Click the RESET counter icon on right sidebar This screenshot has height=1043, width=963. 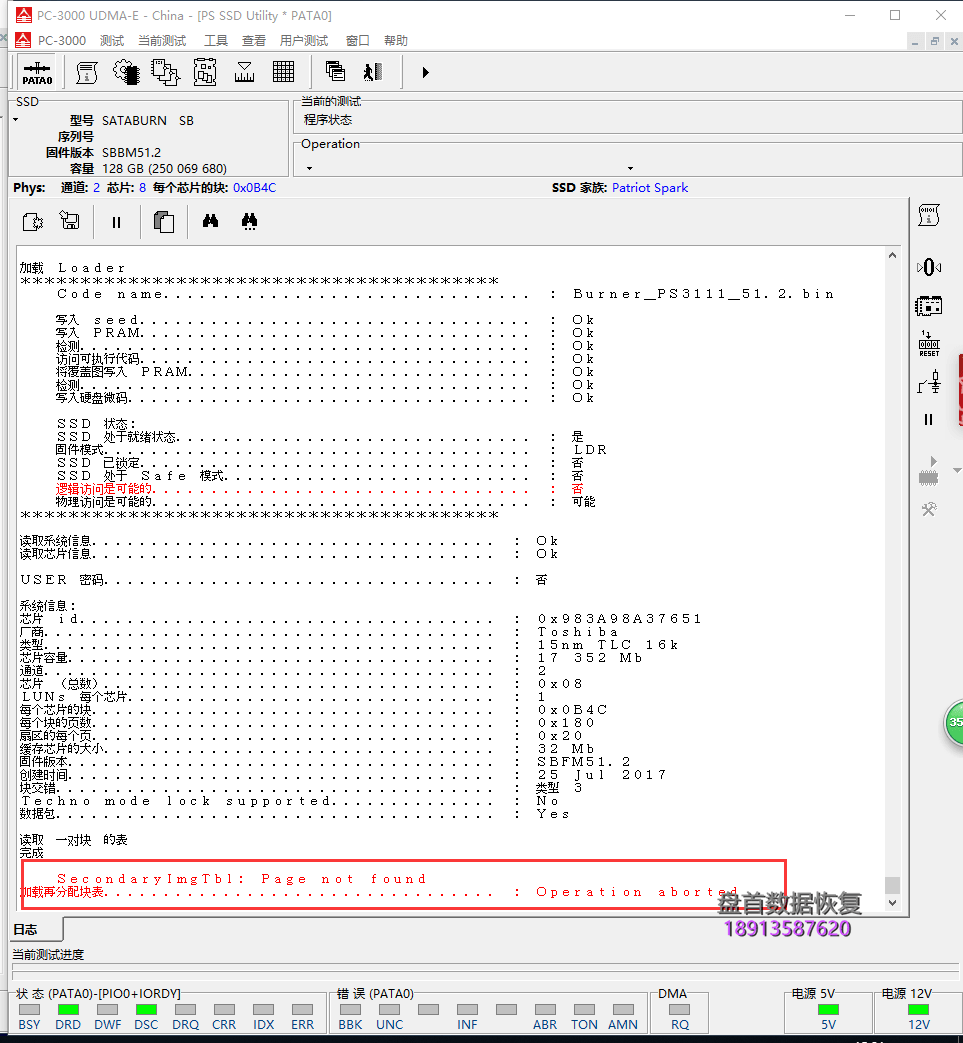click(929, 344)
